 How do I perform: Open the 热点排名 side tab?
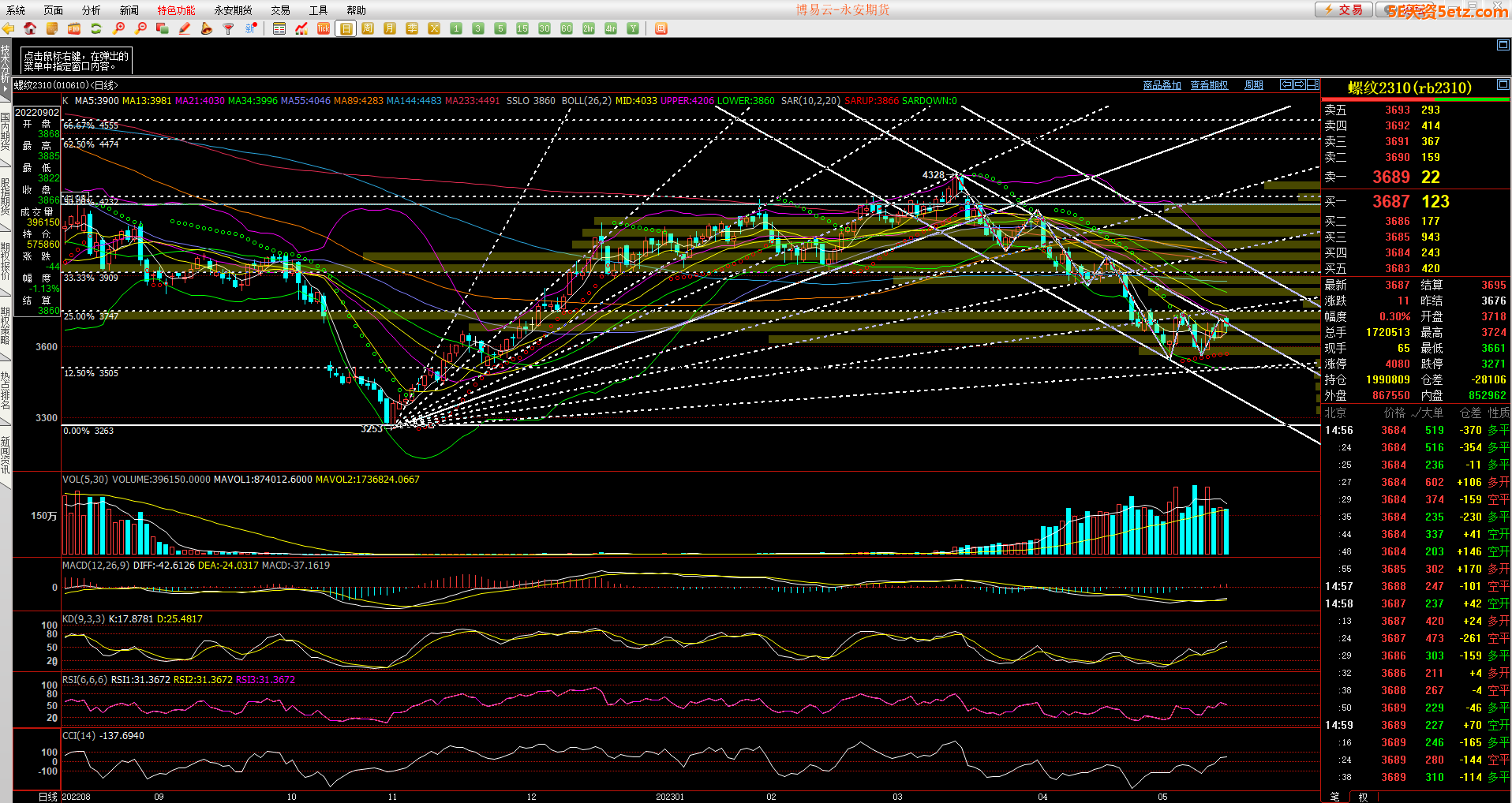(x=6, y=390)
